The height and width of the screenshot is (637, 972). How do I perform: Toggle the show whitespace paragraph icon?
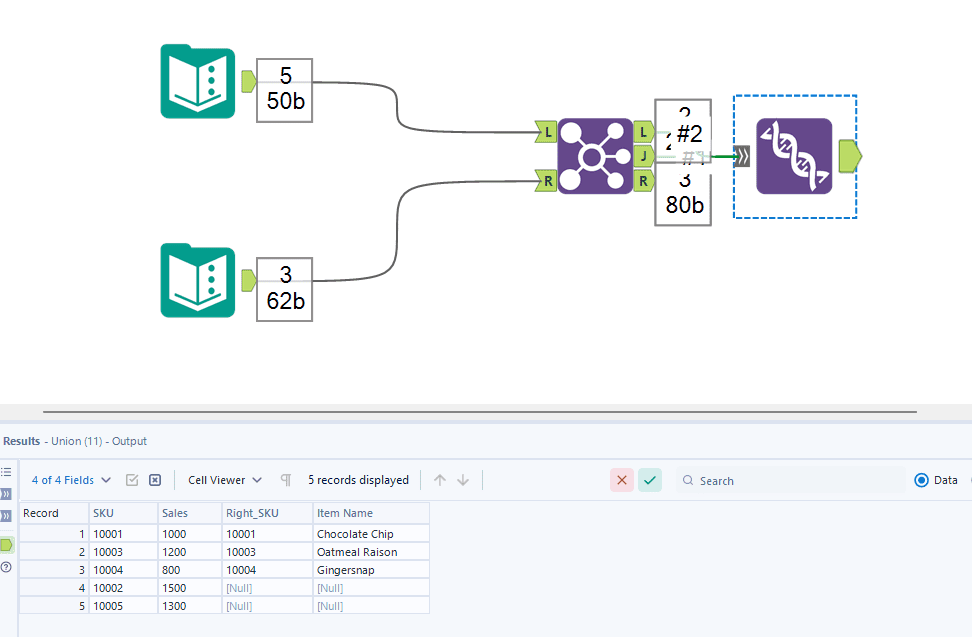coord(286,480)
